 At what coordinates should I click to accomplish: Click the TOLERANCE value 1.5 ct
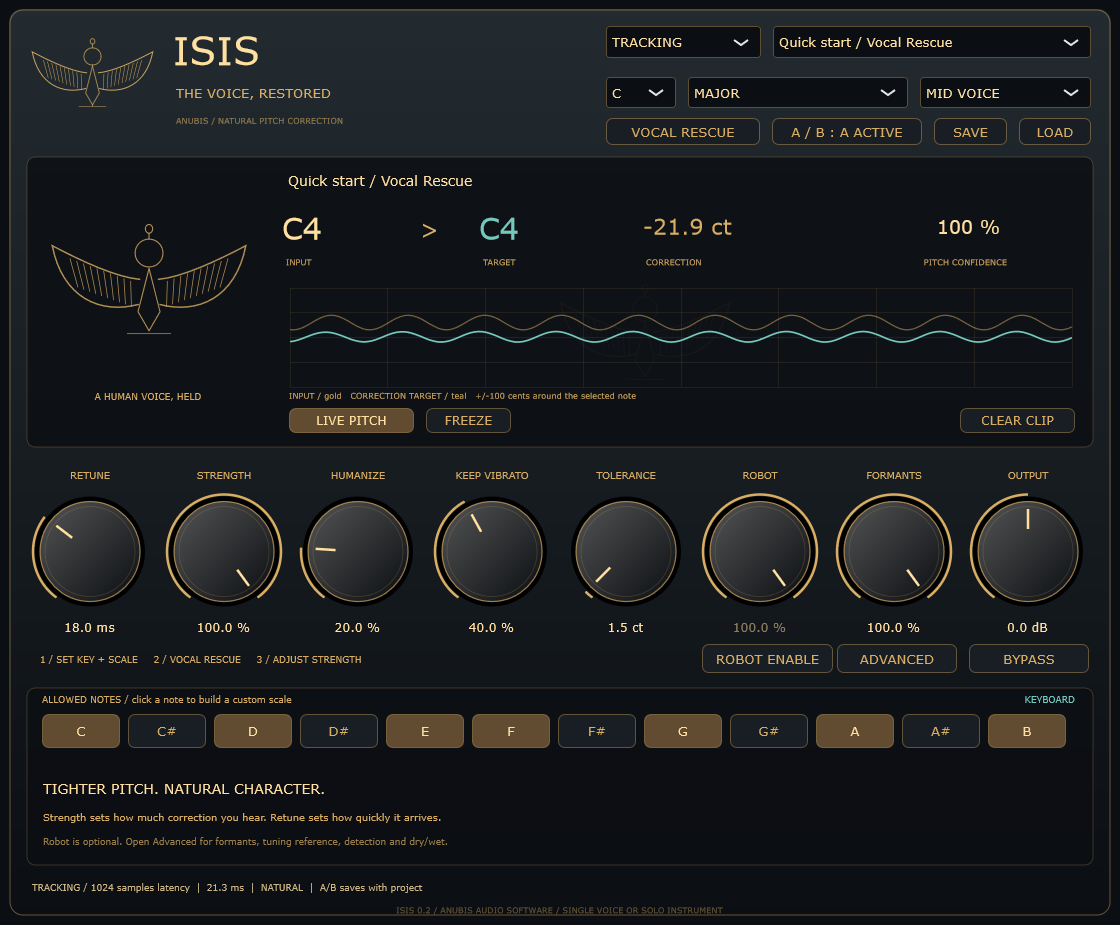pyautogui.click(x=626, y=627)
